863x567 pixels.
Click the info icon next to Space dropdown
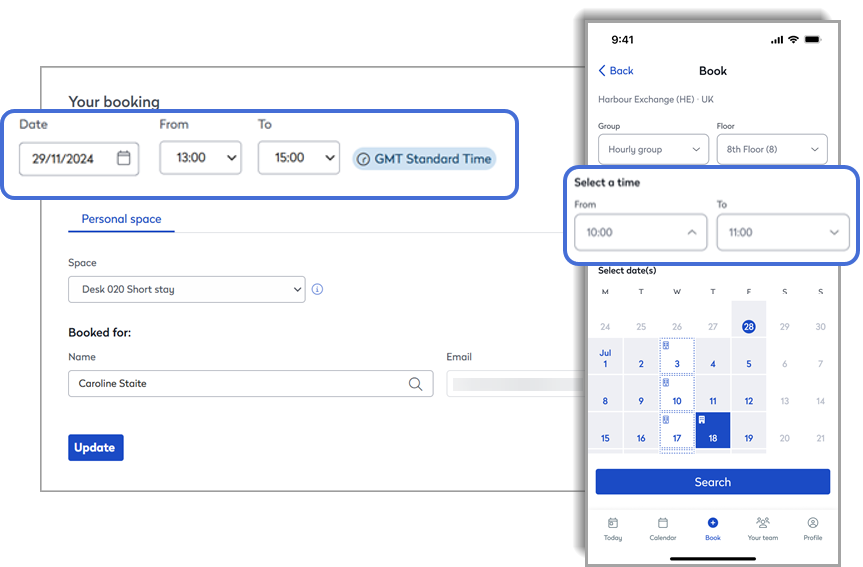(x=317, y=289)
